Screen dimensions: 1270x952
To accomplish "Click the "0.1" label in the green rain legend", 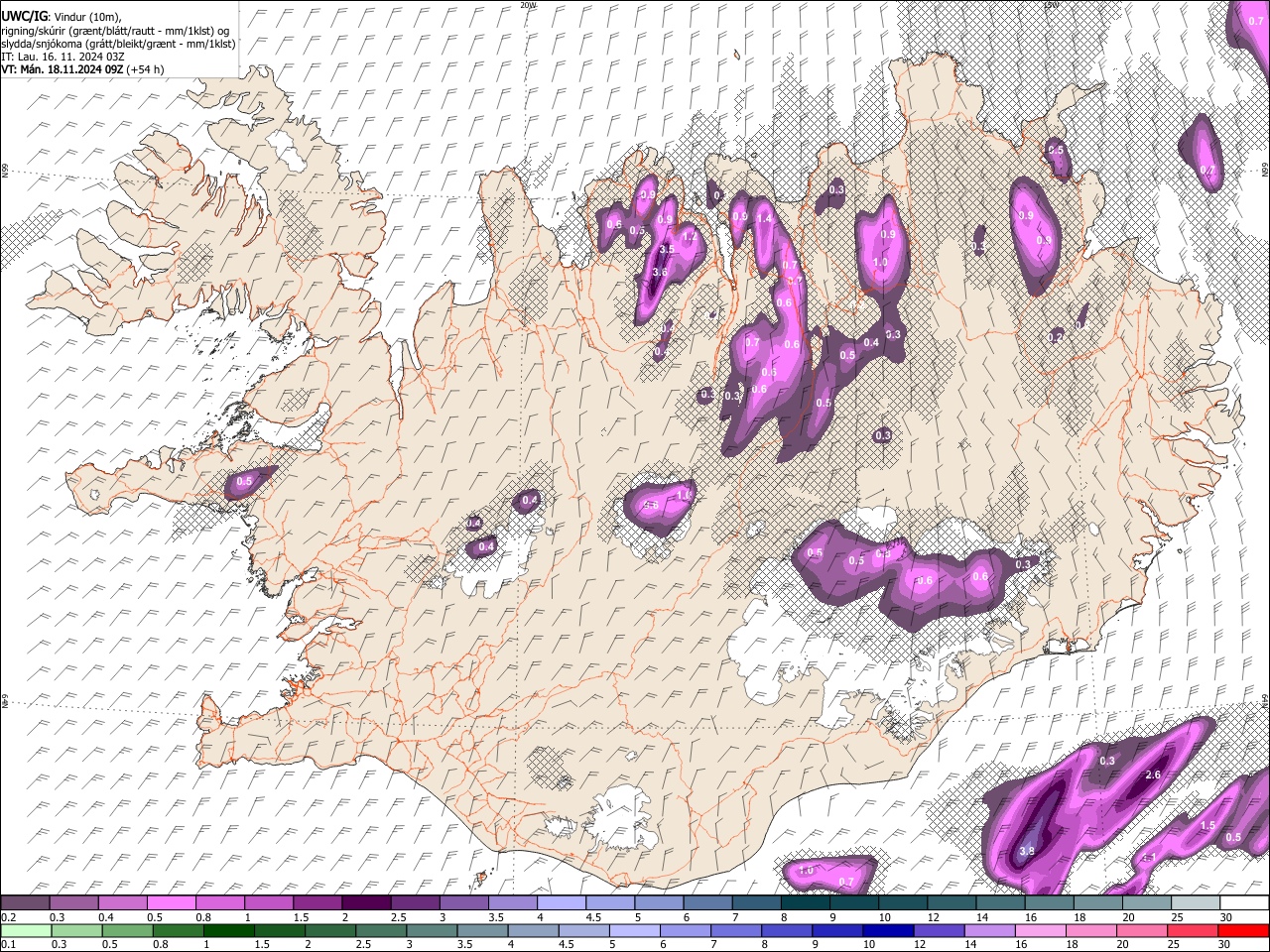I will [x=9, y=944].
